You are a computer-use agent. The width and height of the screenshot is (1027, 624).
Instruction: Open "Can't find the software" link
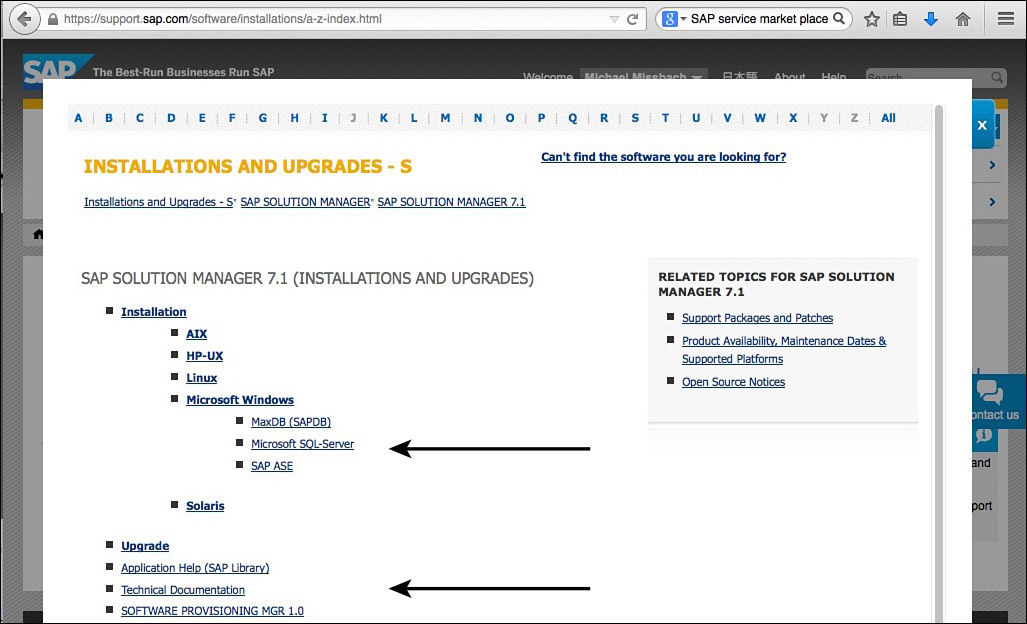663,156
